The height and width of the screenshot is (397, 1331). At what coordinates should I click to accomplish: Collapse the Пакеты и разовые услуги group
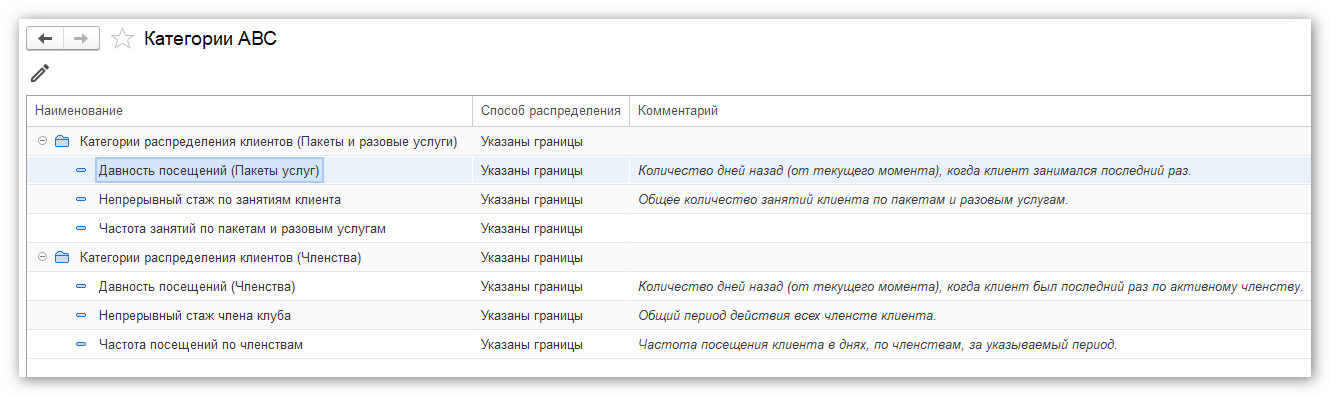tap(42, 141)
